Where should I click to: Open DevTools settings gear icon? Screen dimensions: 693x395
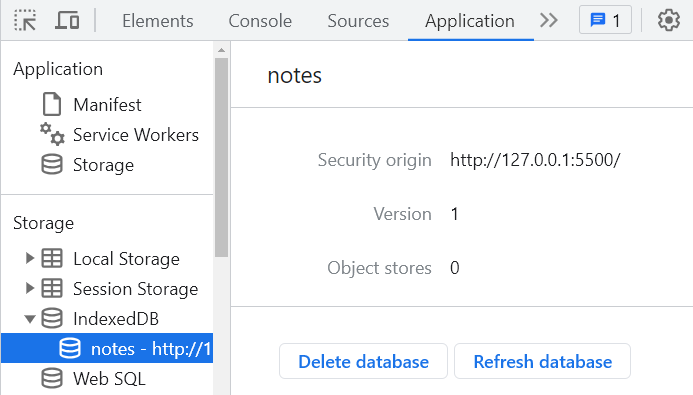[669, 20]
